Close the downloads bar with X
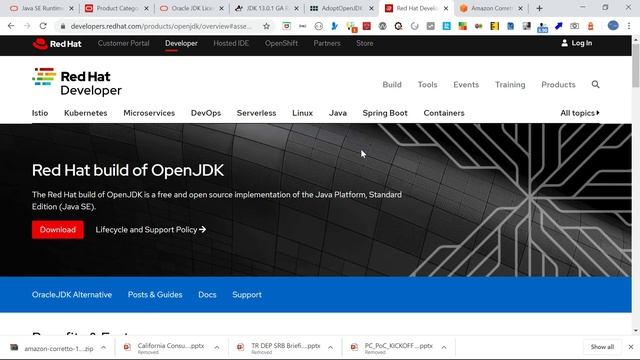The width and height of the screenshot is (640, 360). tap(631, 347)
